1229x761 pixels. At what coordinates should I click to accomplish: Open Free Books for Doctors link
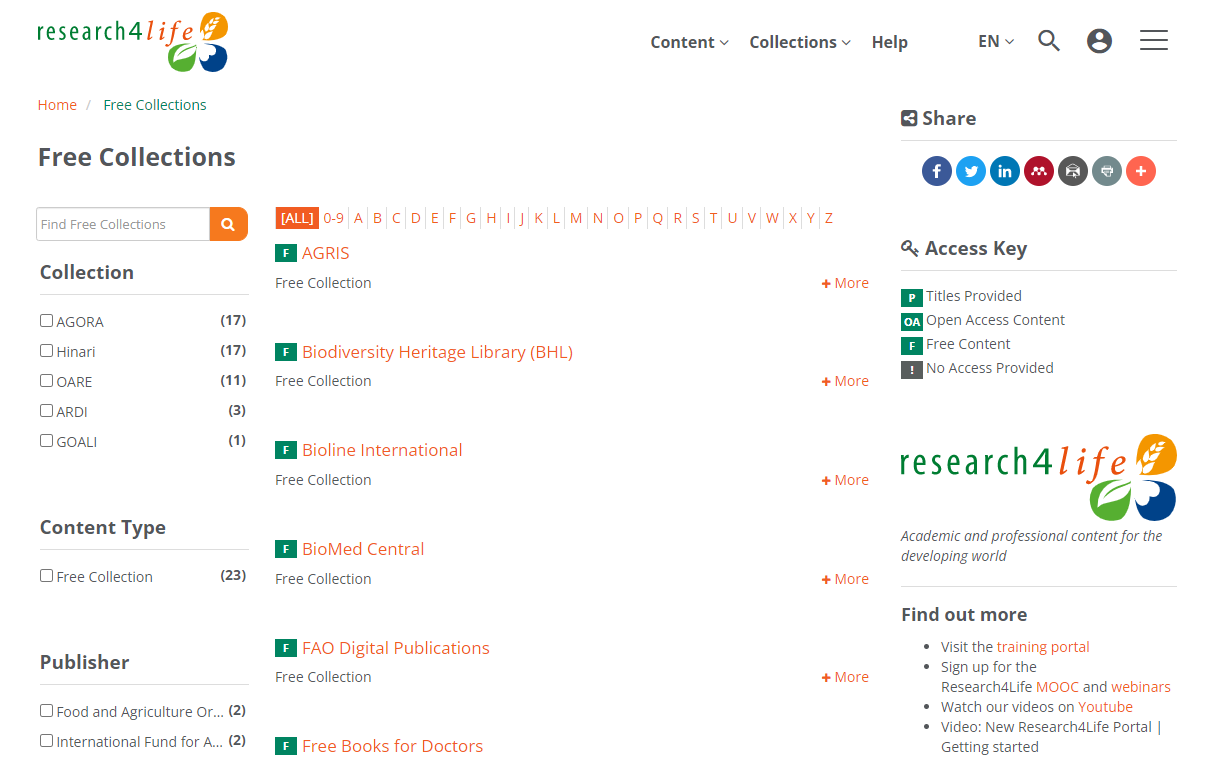pos(392,746)
